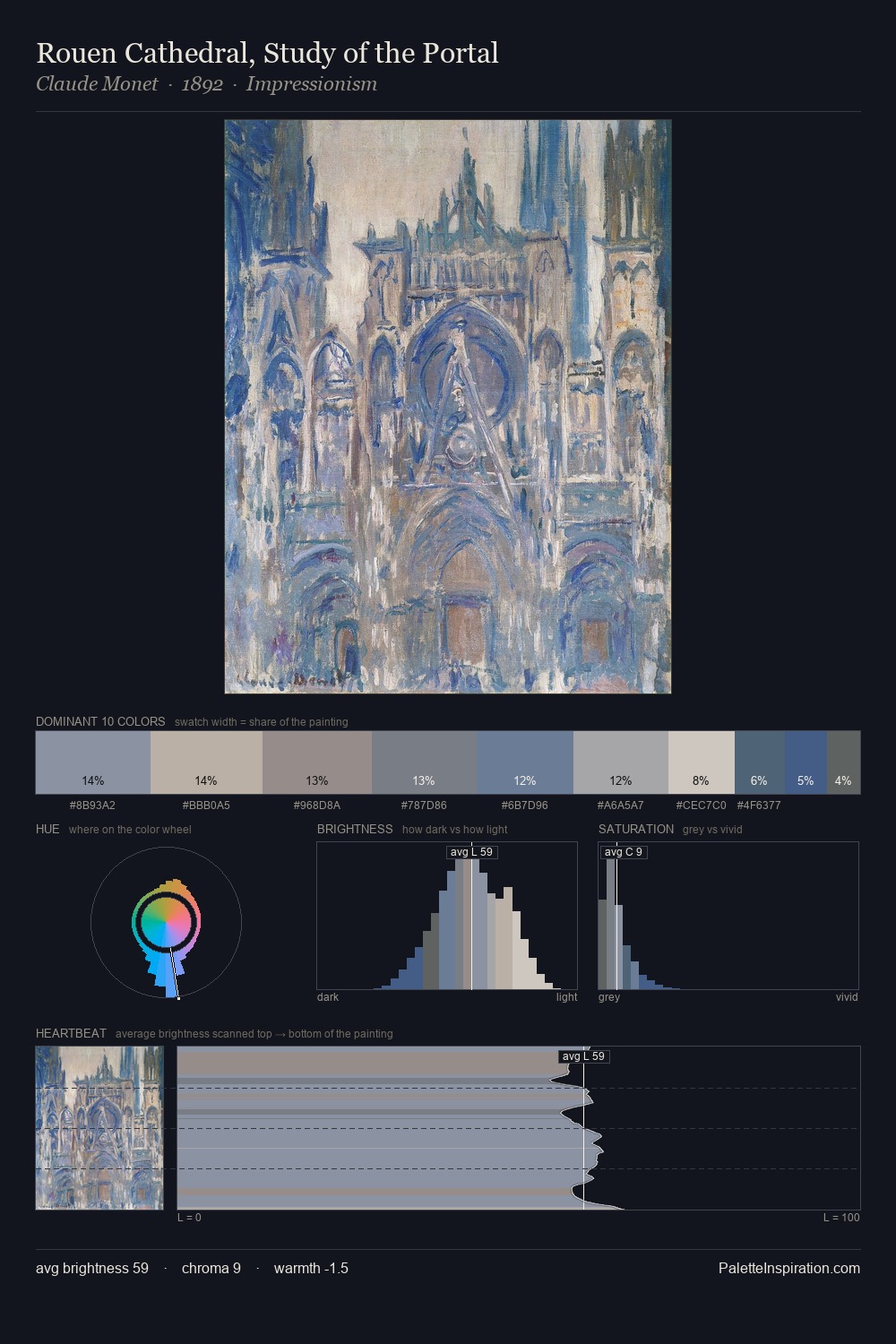This screenshot has width=896, height=1344.
Task: Select the 5% dark blue swatch
Action: click(806, 762)
